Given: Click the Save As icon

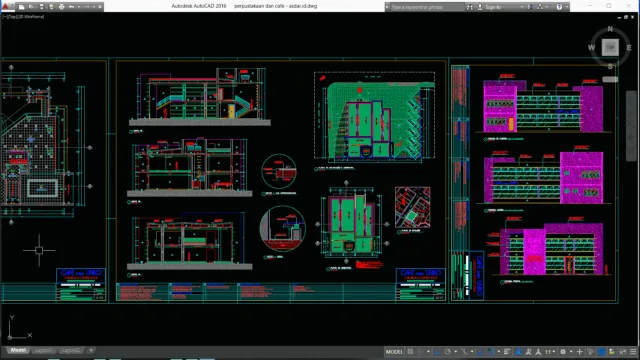Looking at the screenshot, I should pyautogui.click(x=51, y=7).
